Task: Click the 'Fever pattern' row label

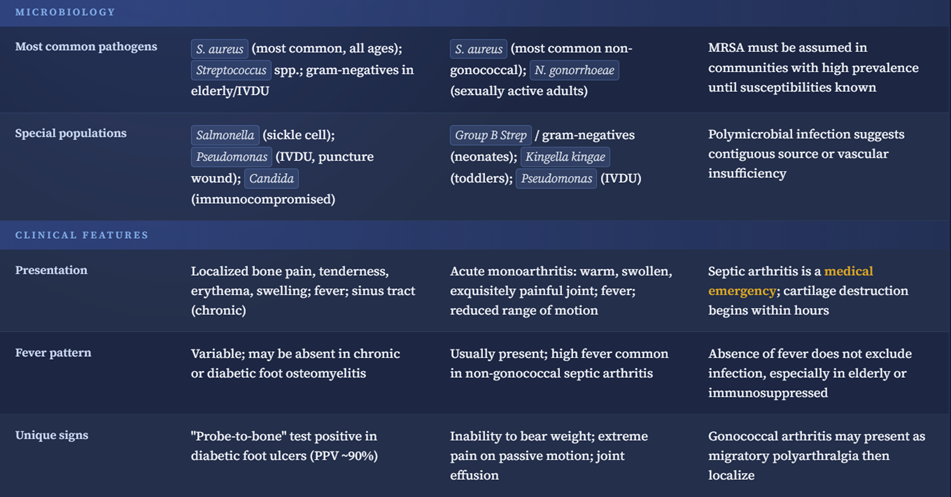Action: click(x=53, y=353)
